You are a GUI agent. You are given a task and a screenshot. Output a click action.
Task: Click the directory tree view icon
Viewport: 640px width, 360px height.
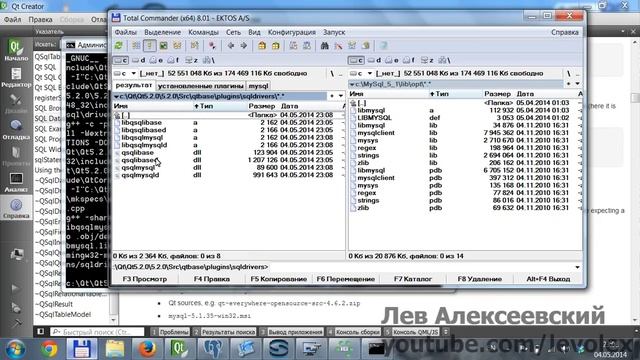point(177,46)
